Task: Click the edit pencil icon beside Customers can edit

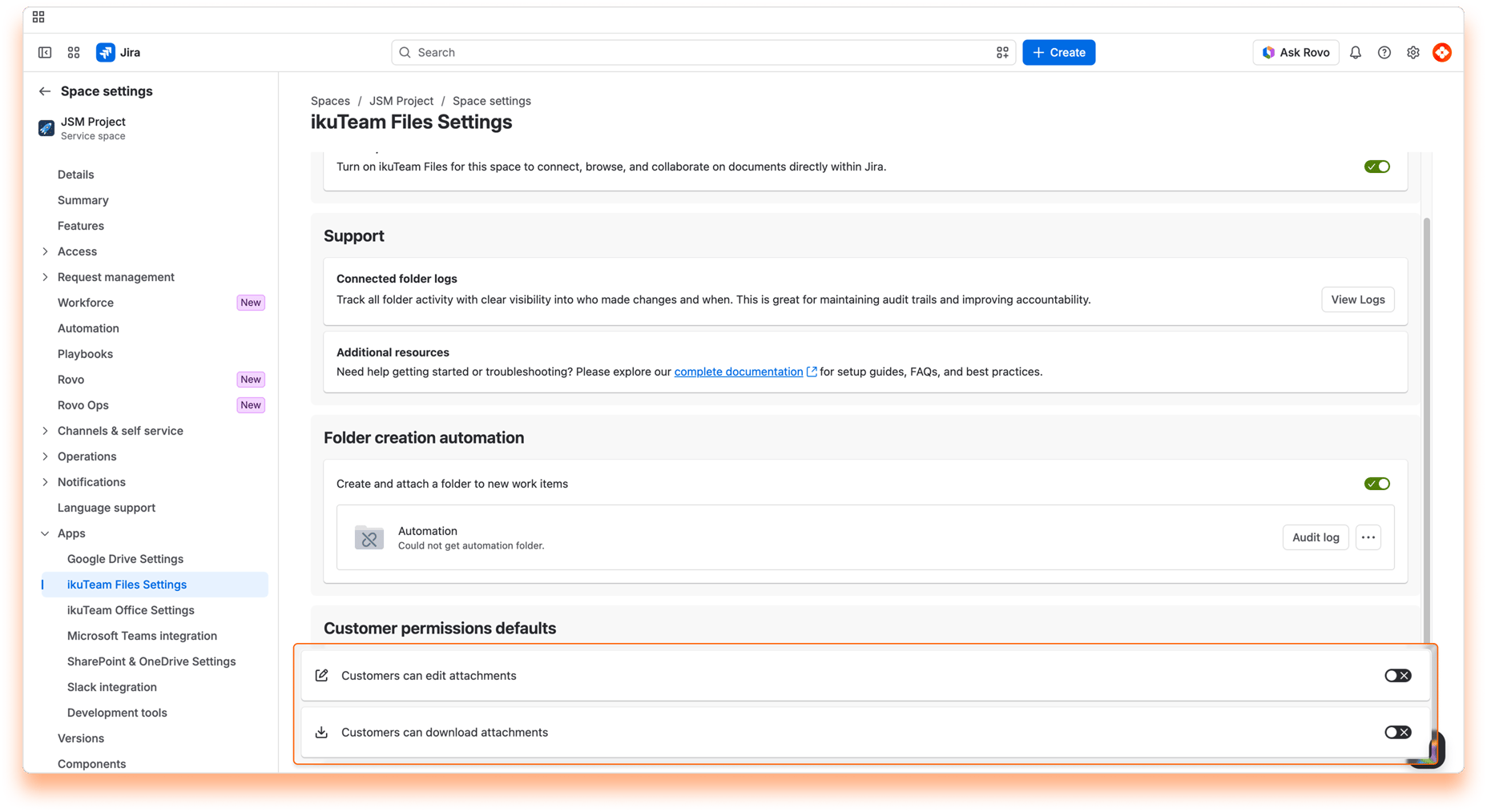Action: (x=321, y=675)
